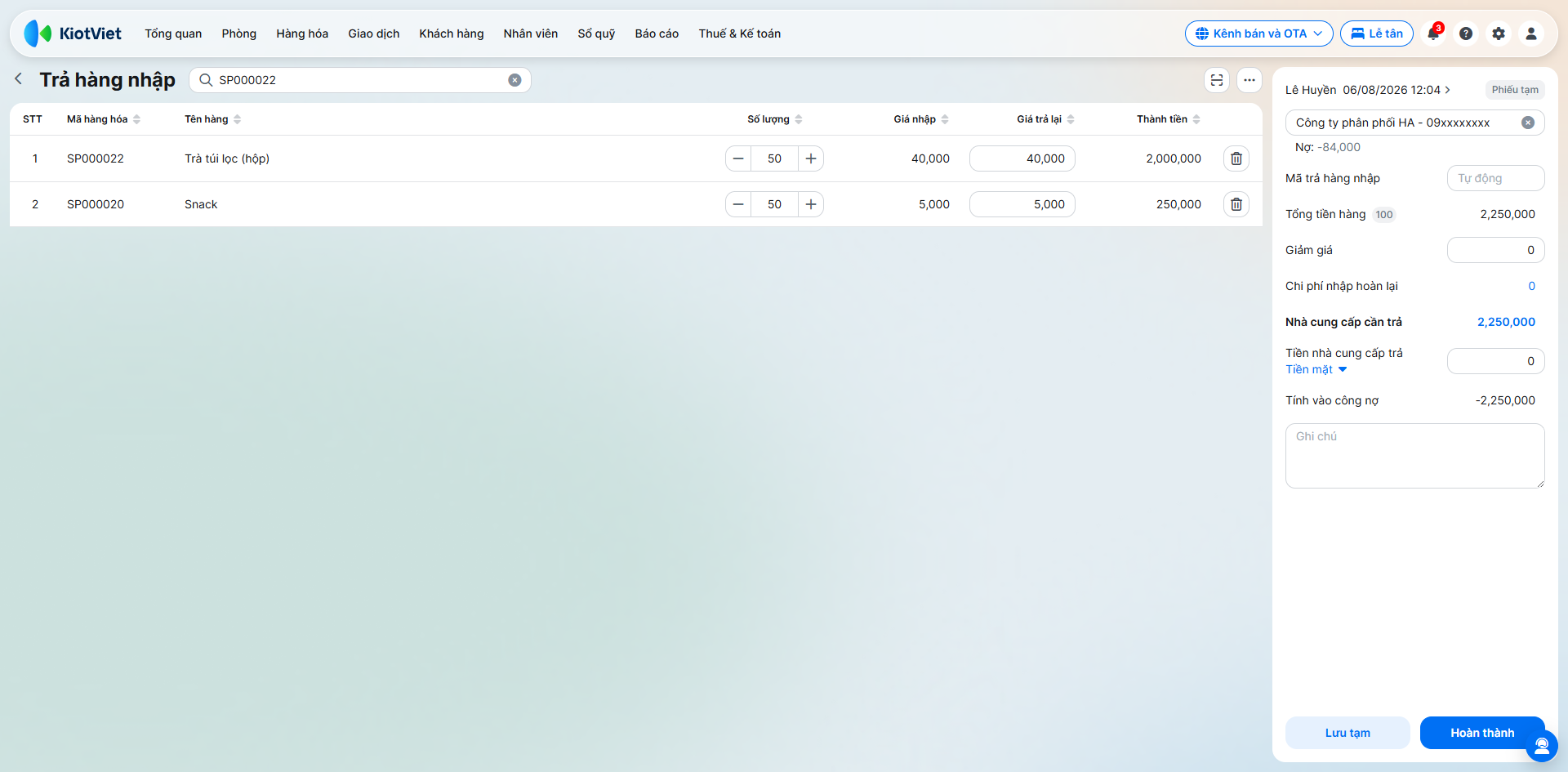
Task: Edit return price 40,000 field
Action: pyautogui.click(x=1022, y=158)
